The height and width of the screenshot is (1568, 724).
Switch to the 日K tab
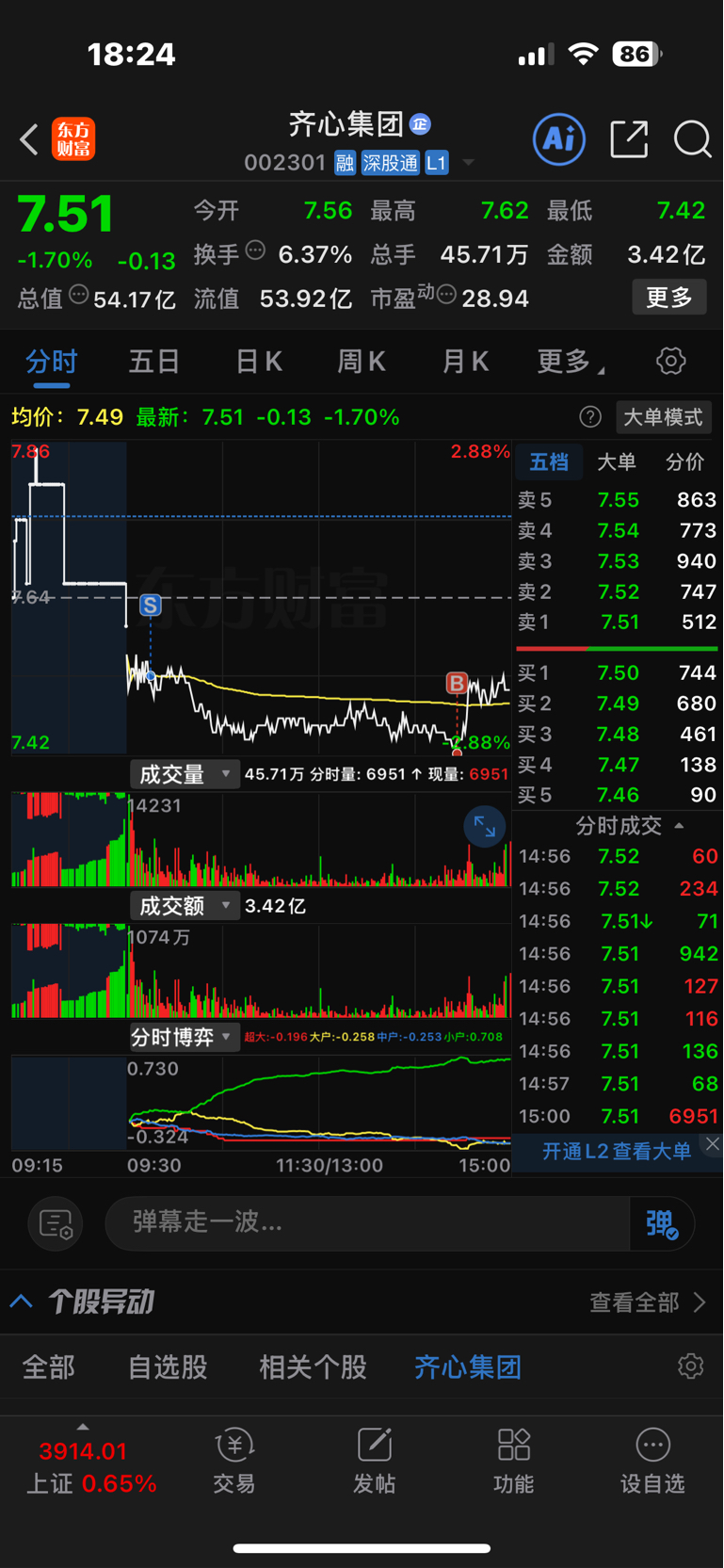[259, 362]
